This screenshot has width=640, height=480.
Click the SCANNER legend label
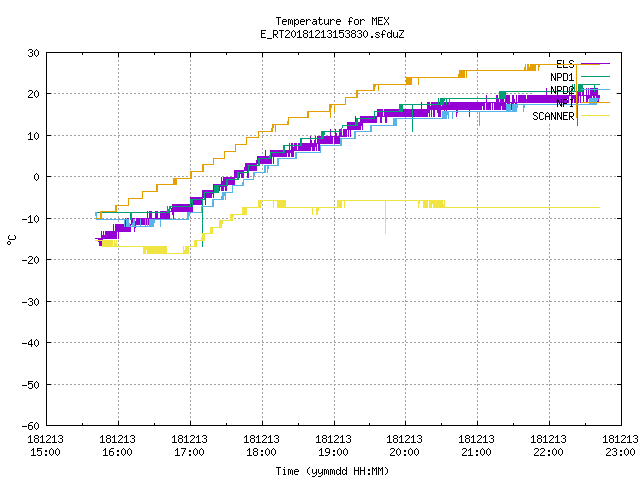[553, 116]
